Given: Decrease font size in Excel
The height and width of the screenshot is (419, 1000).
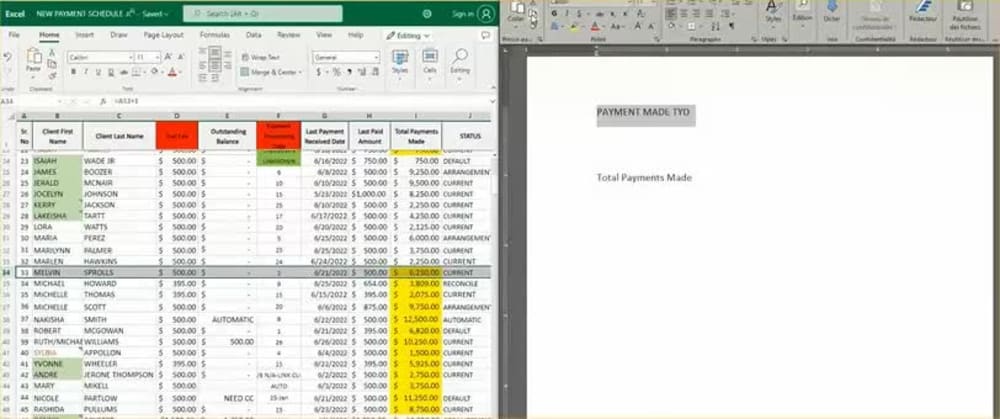Looking at the screenshot, I should 180,57.
